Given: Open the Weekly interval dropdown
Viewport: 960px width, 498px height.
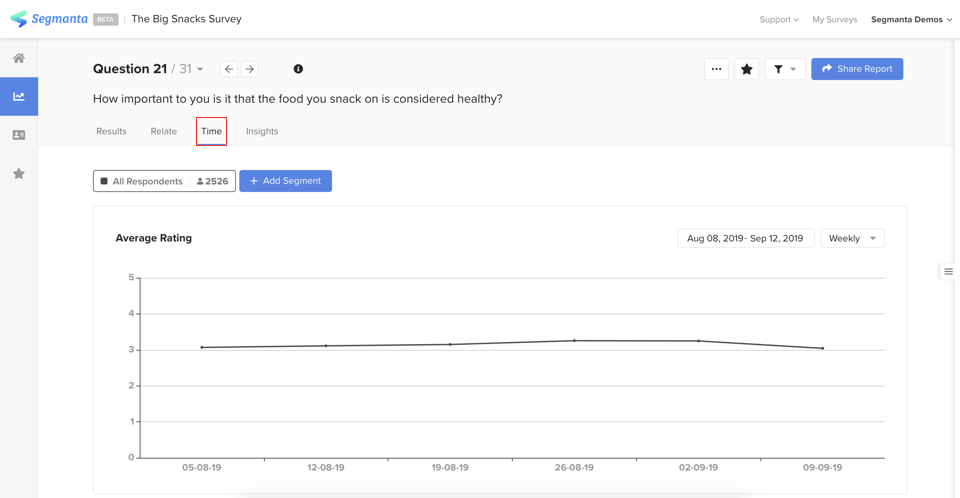Looking at the screenshot, I should pos(852,238).
